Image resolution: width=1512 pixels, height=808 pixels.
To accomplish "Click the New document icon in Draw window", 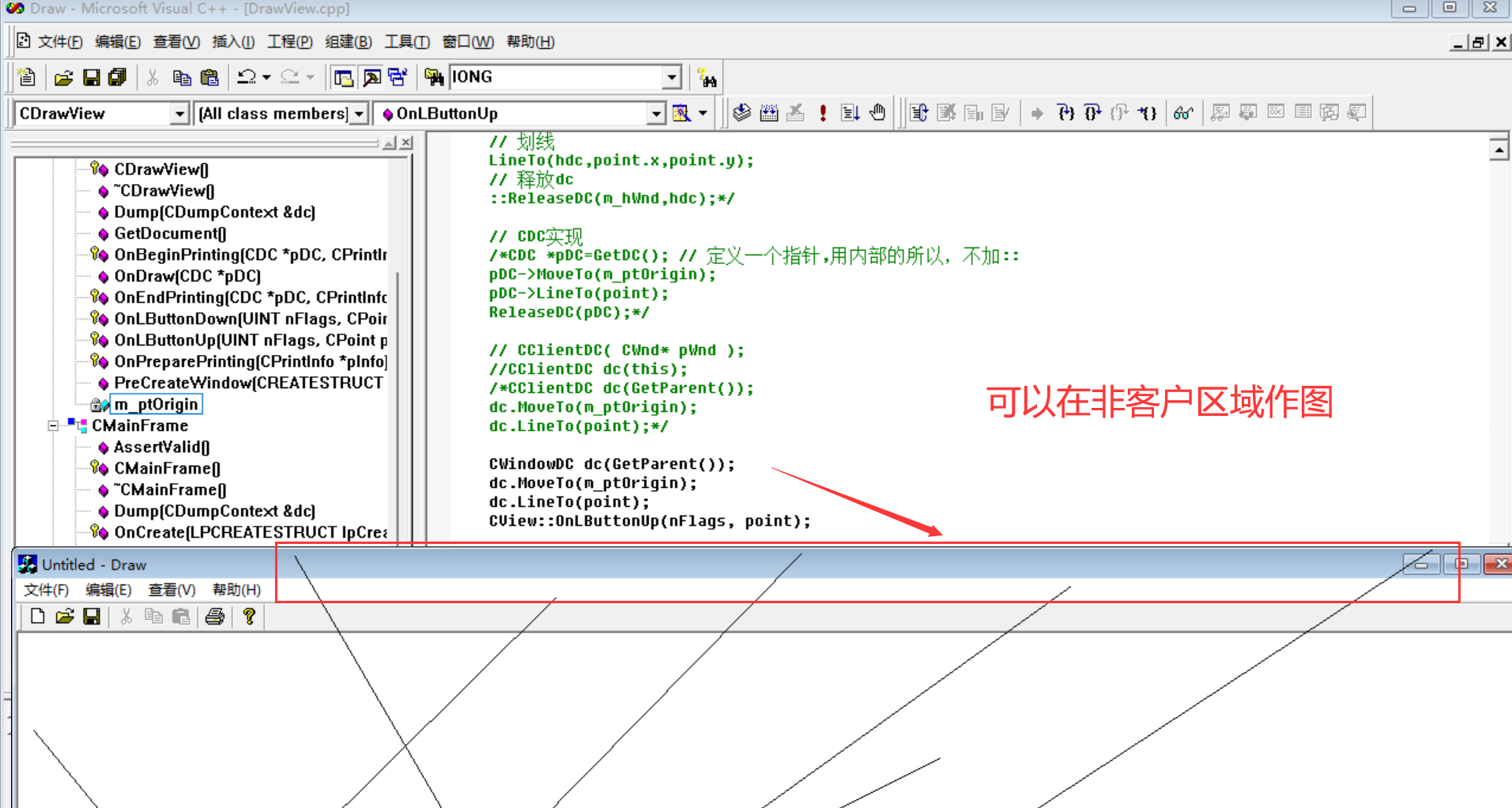I will [x=37, y=617].
